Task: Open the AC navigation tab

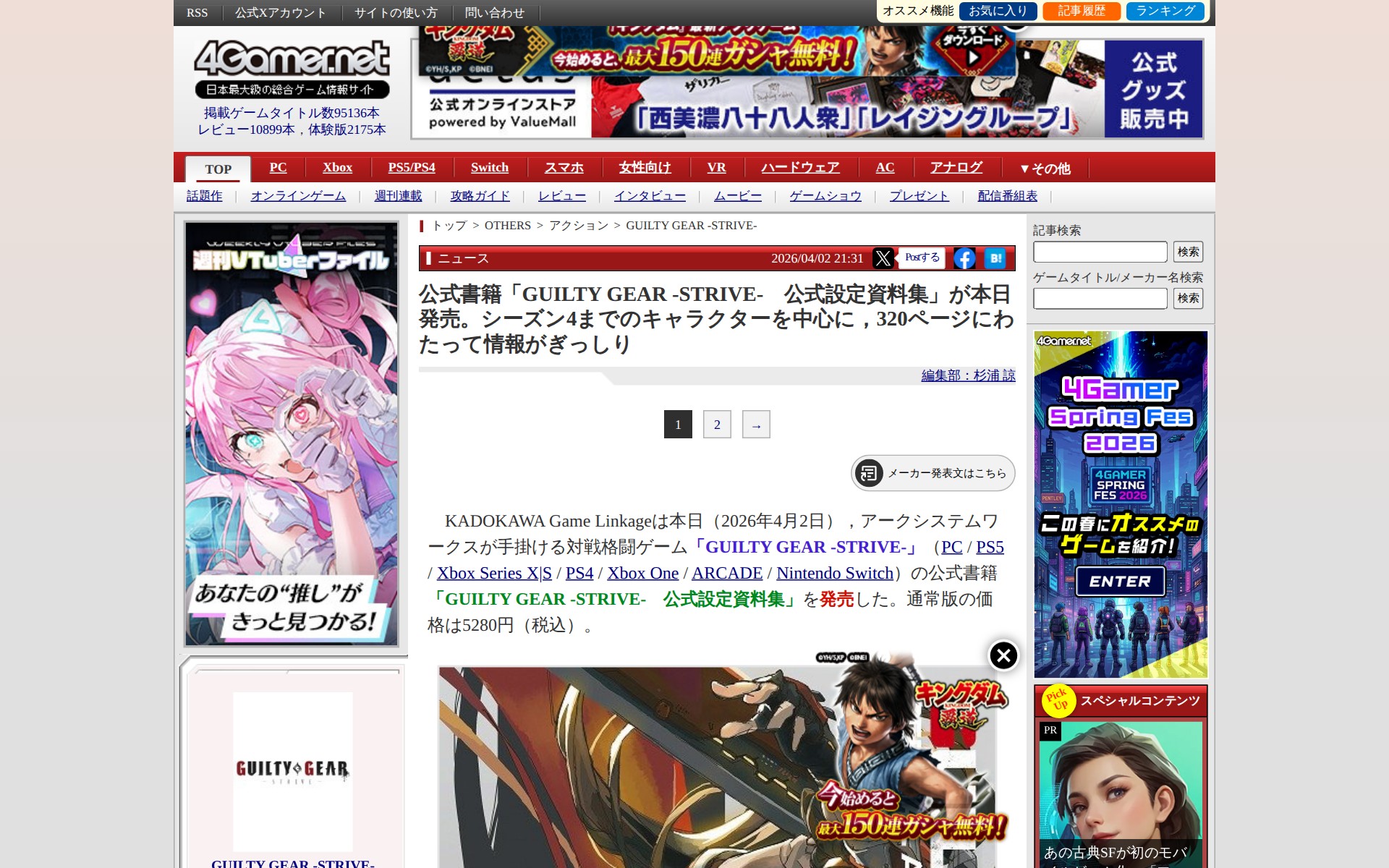Action: 885,168
